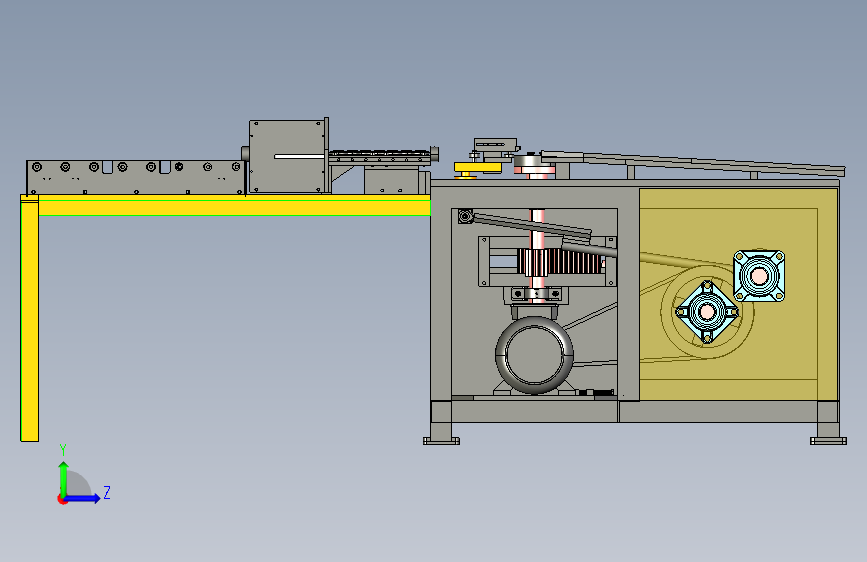Select the small yellow plate on machine top
This screenshot has height=562, width=867.
point(478,167)
